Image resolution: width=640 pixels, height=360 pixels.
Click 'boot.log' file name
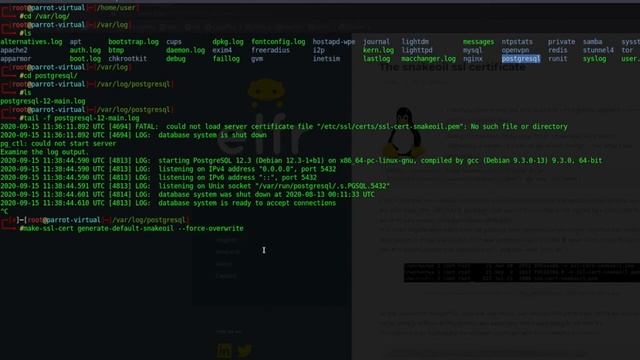pos(85,59)
